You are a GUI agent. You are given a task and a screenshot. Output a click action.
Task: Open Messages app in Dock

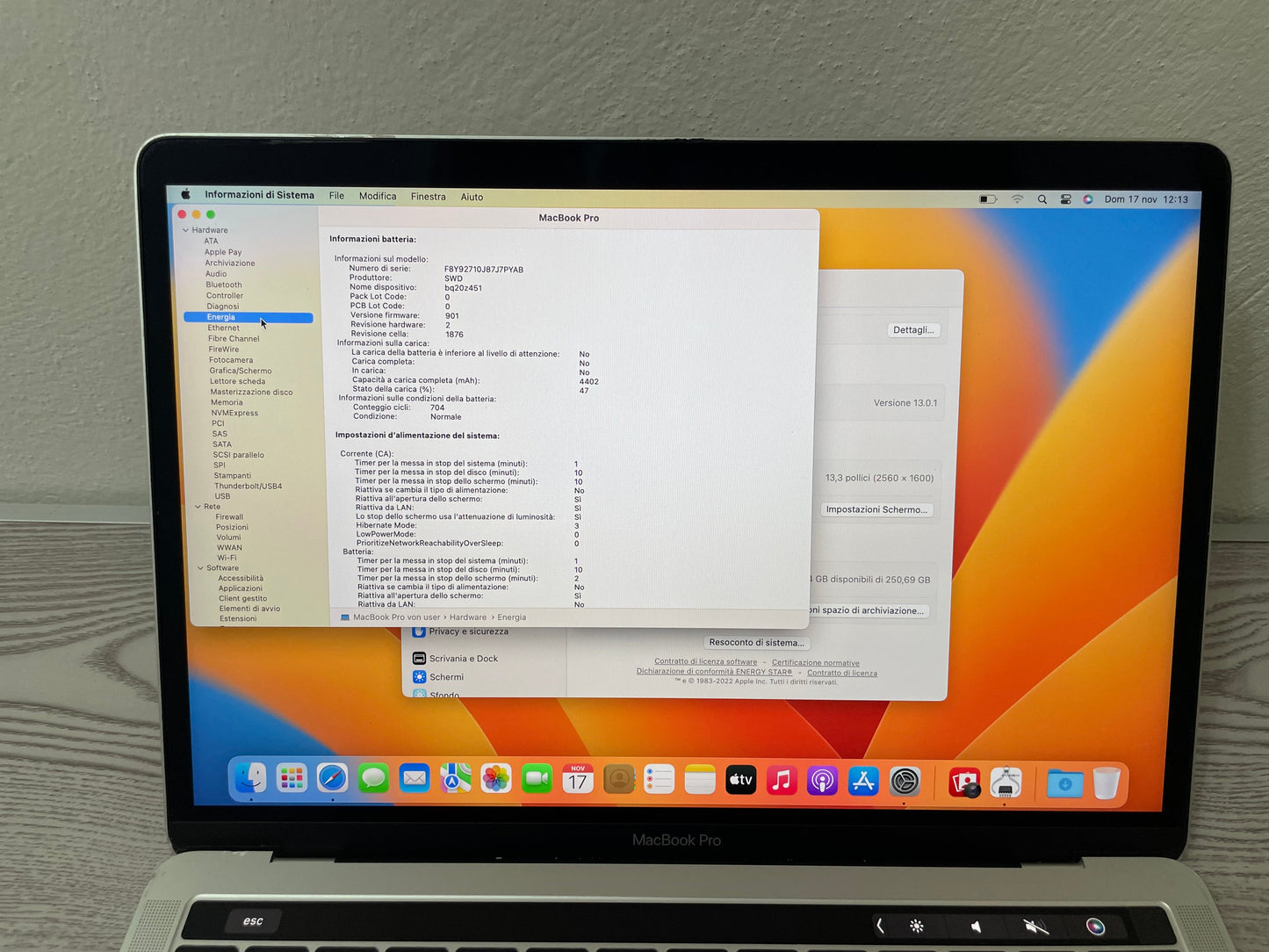tap(374, 778)
